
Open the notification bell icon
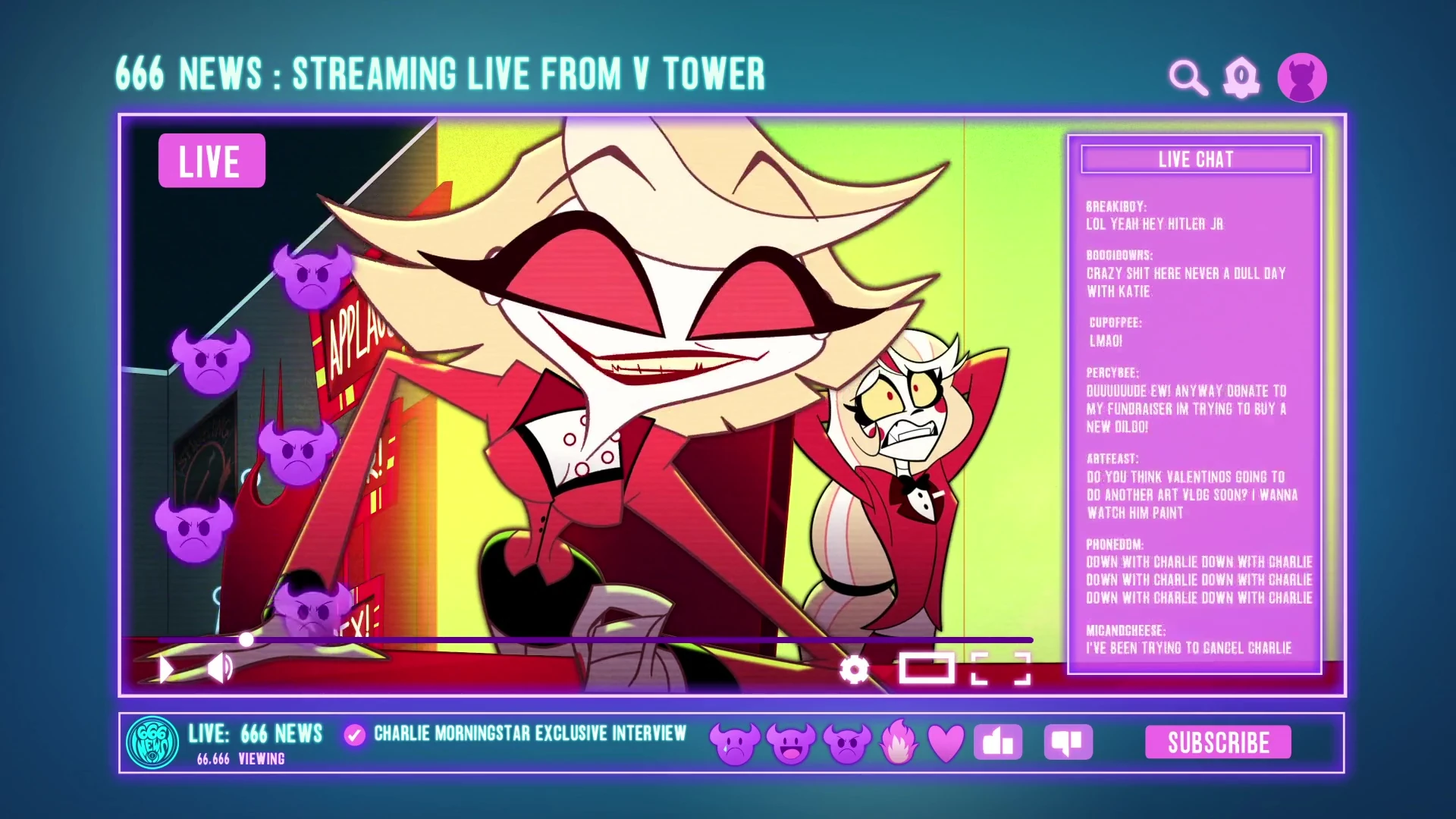click(1241, 77)
